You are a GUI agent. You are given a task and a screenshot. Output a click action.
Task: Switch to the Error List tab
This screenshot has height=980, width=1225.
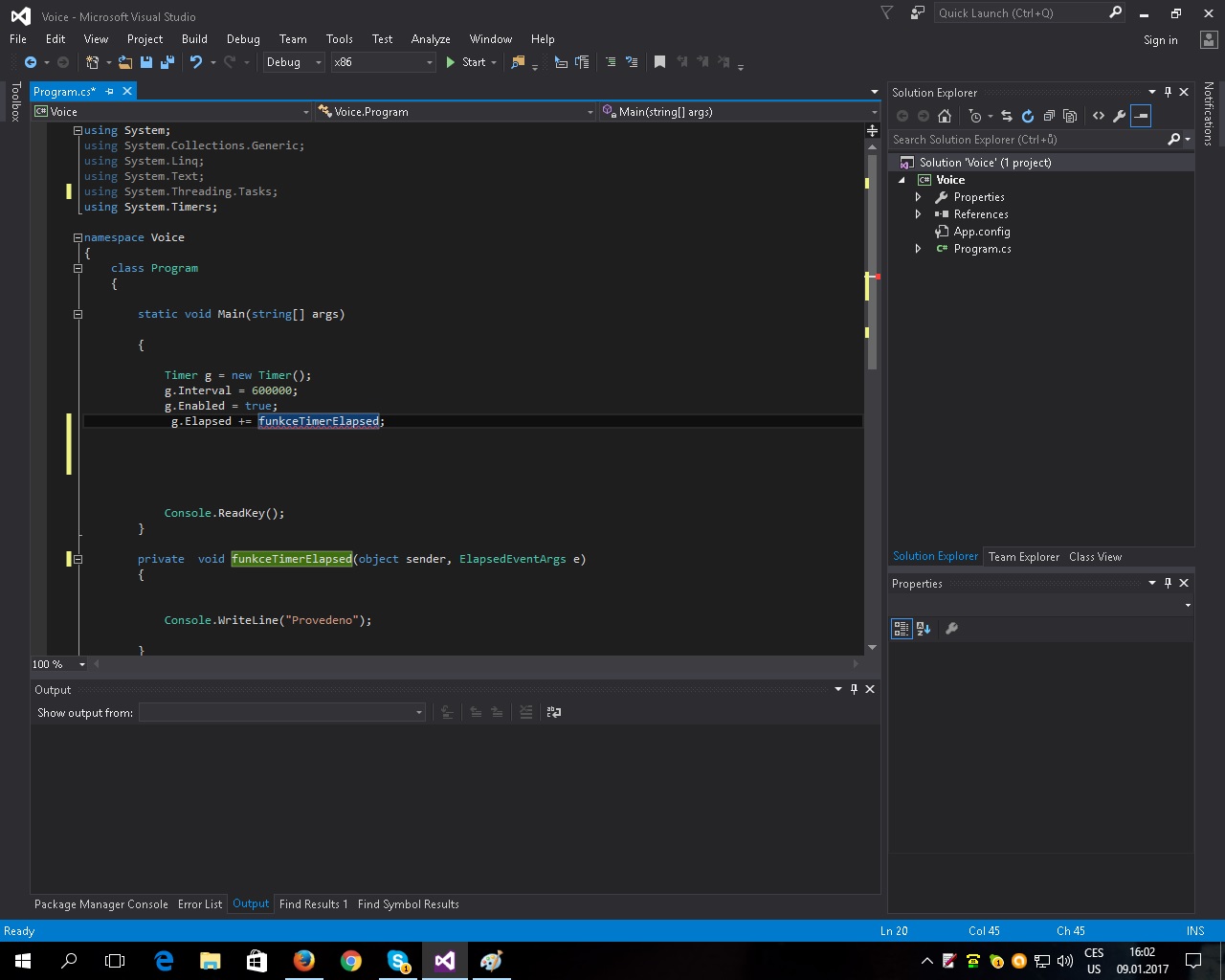(199, 904)
